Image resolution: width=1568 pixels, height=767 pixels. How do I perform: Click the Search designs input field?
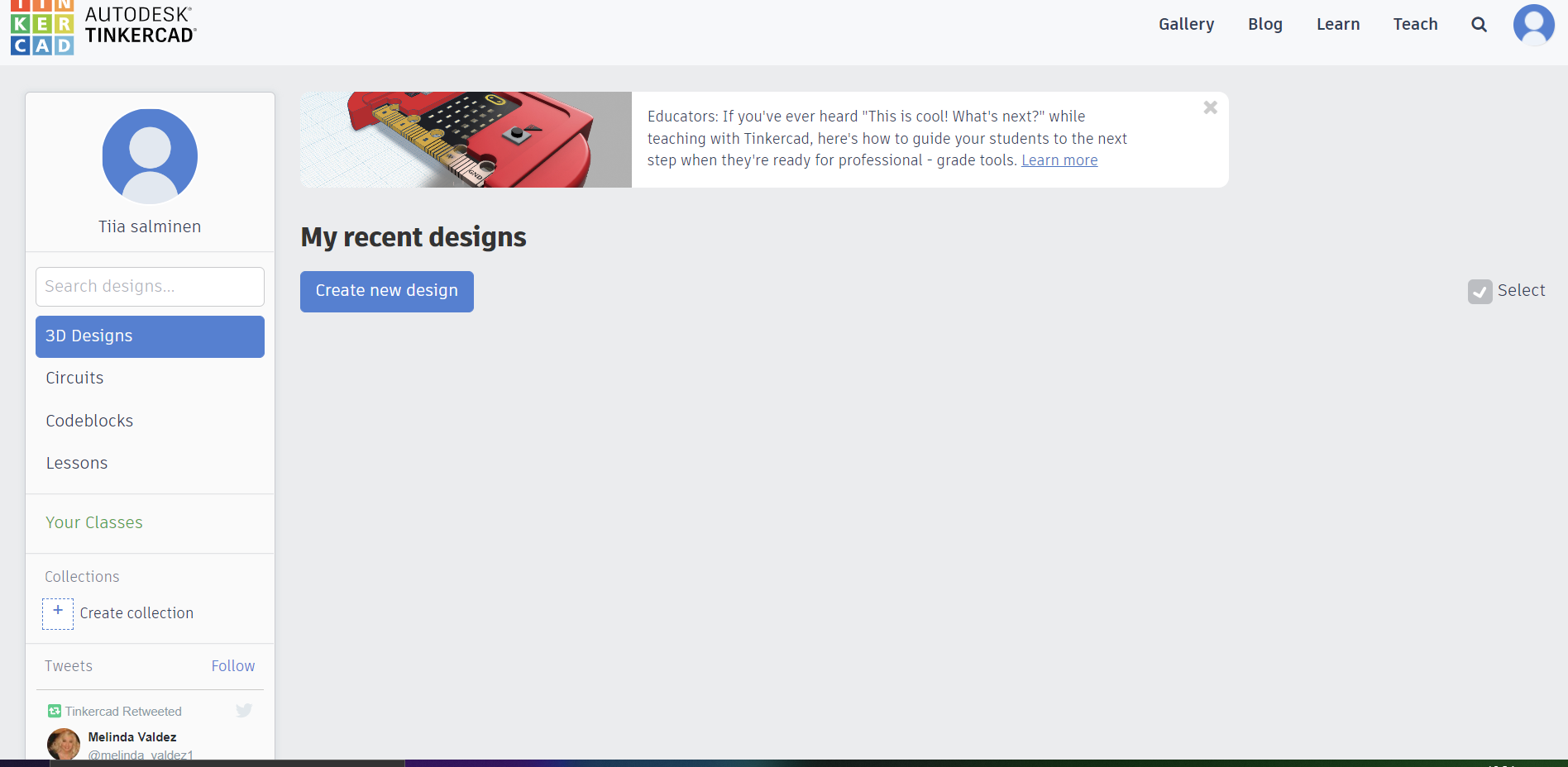pos(150,287)
